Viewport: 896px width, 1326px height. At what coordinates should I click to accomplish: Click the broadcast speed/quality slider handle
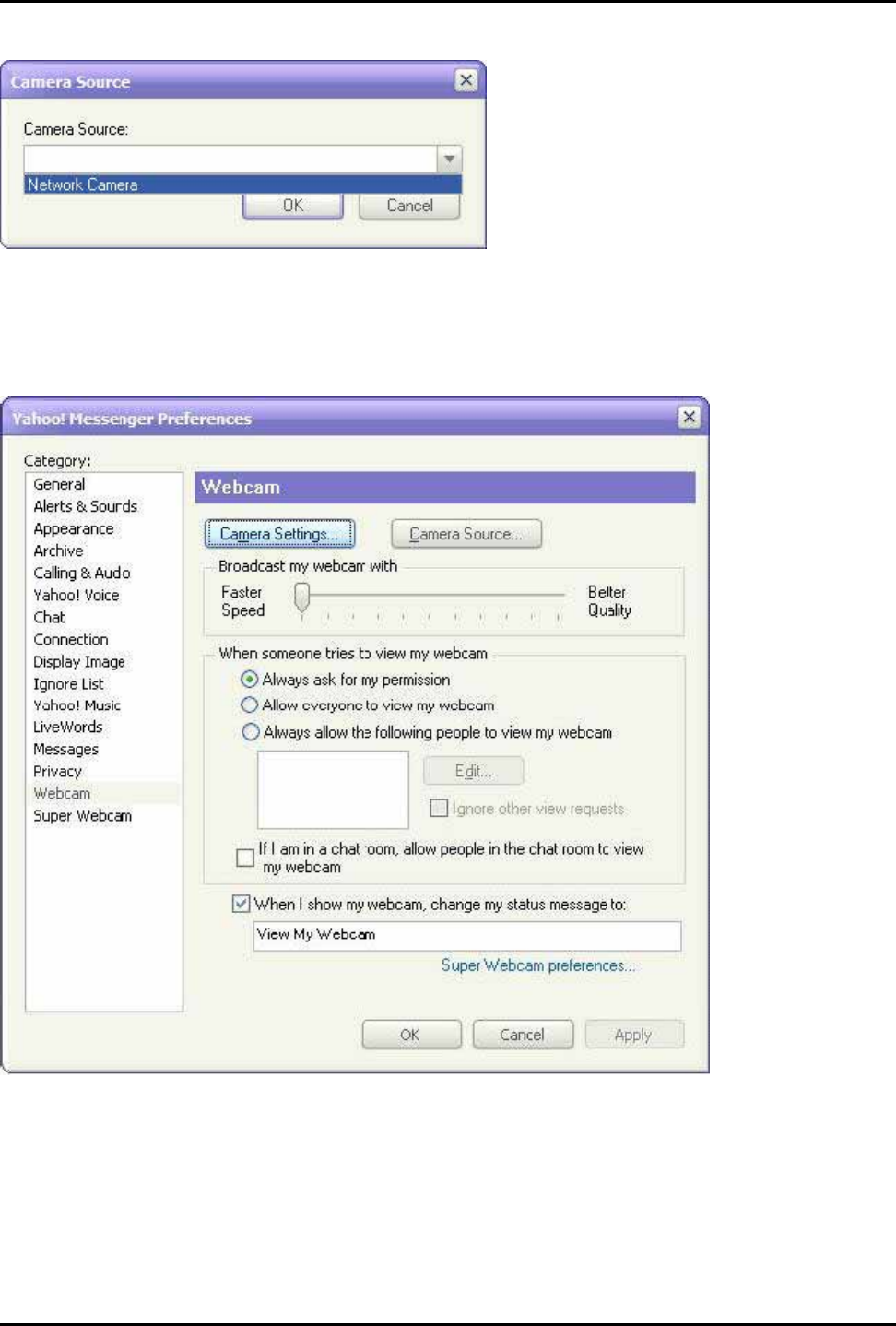[301, 598]
